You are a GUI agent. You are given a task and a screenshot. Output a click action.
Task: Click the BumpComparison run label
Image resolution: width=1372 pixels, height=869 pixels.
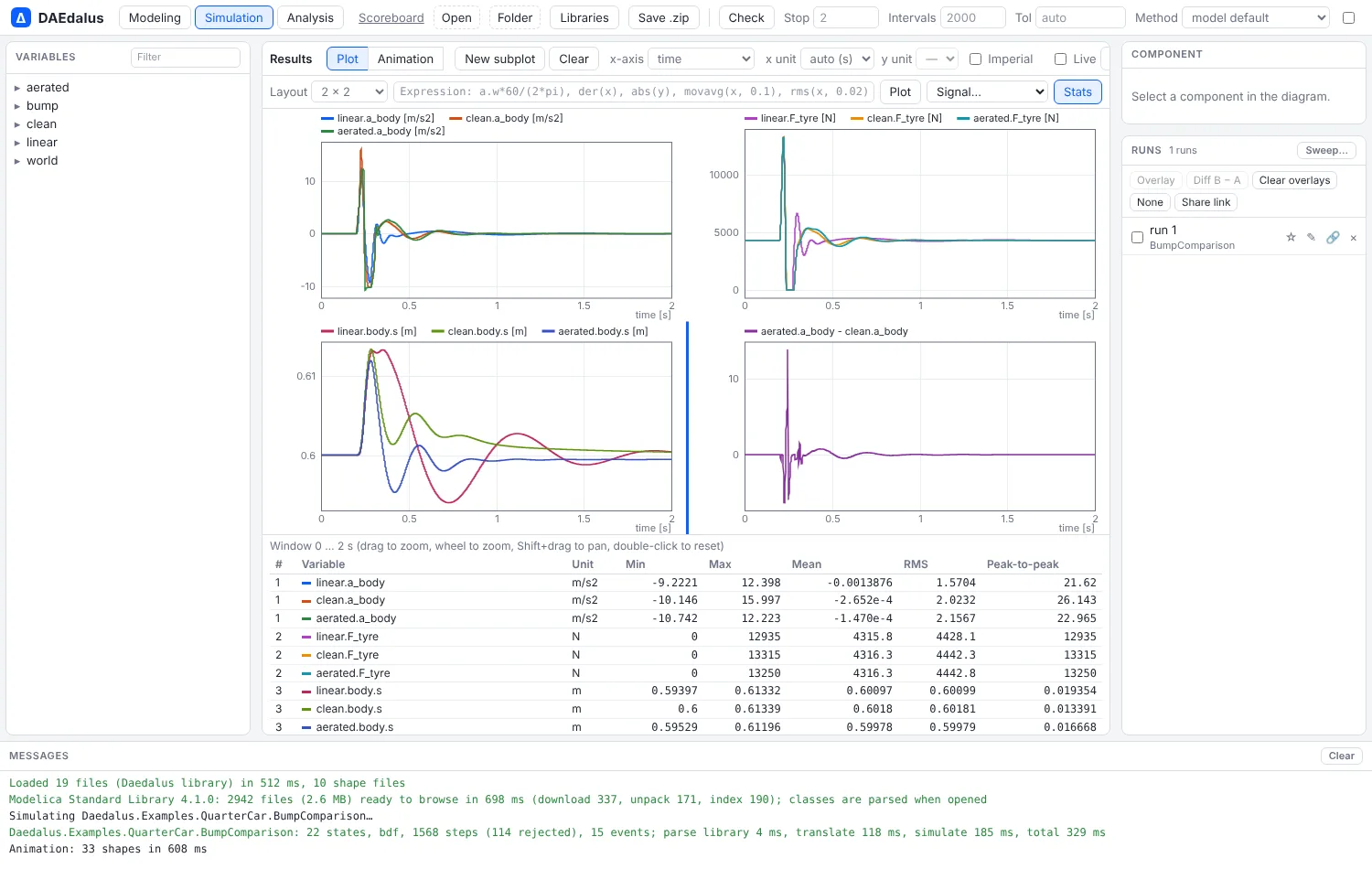tap(1192, 245)
